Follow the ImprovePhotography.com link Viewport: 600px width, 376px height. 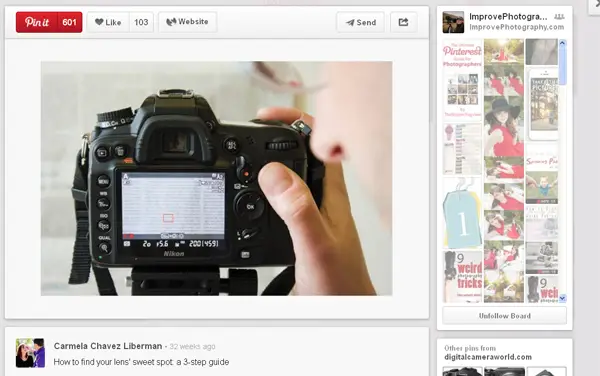pyautogui.click(x=517, y=27)
